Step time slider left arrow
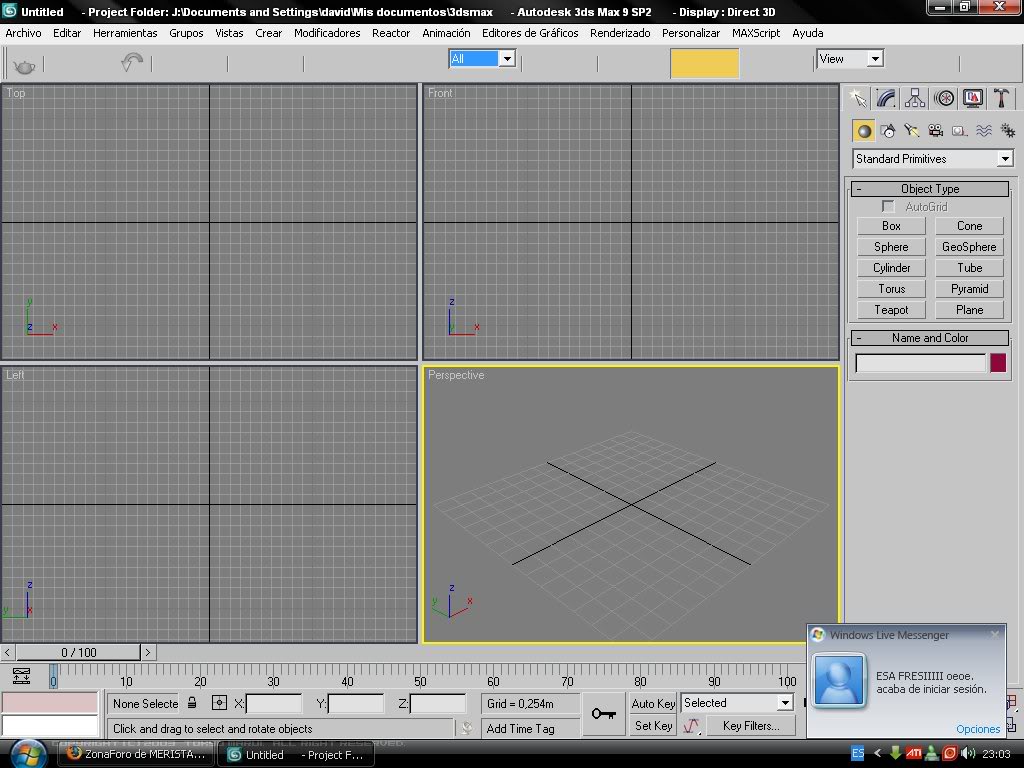The image size is (1024, 768). point(8,652)
